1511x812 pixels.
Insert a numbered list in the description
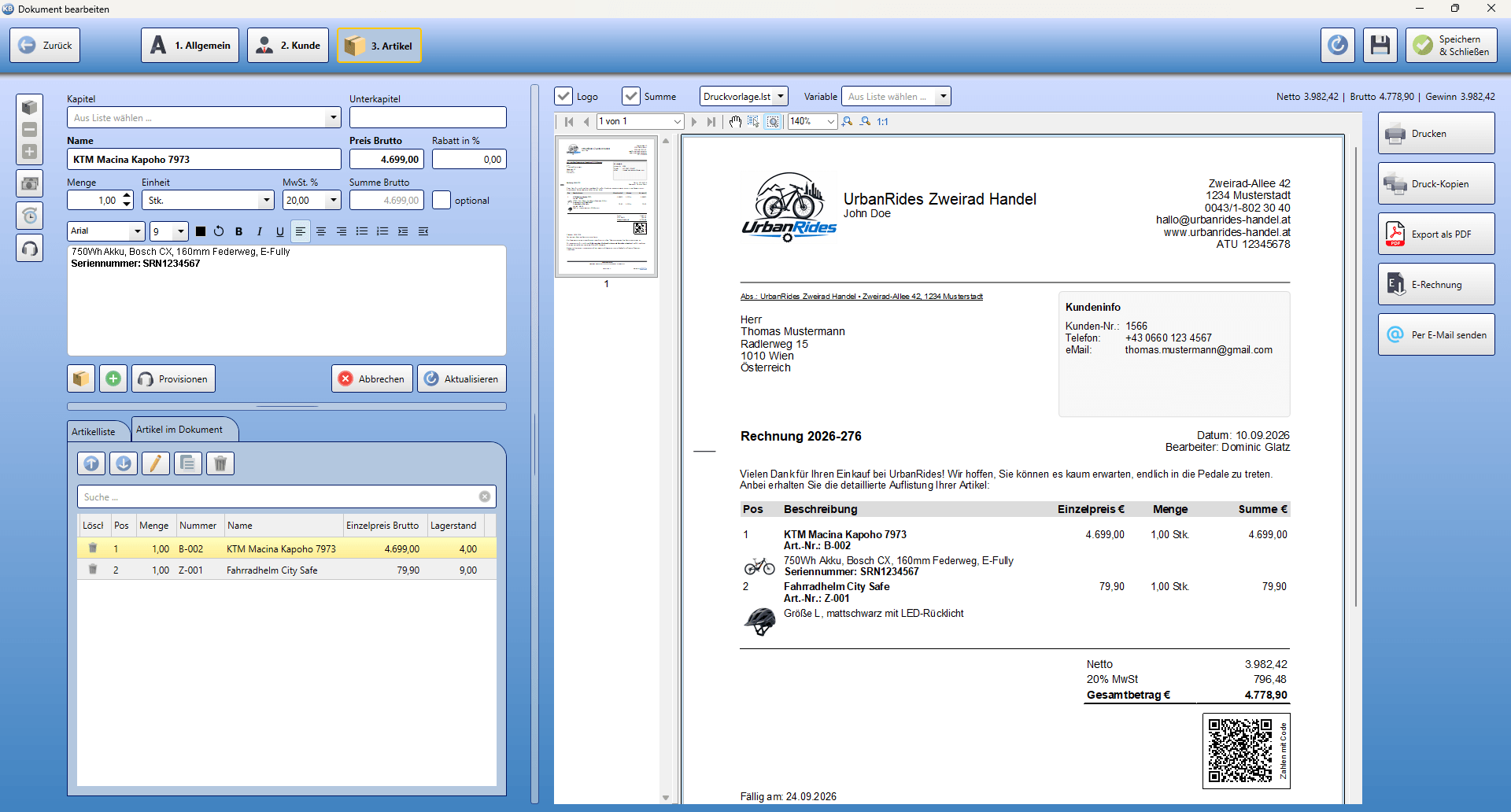point(382,231)
